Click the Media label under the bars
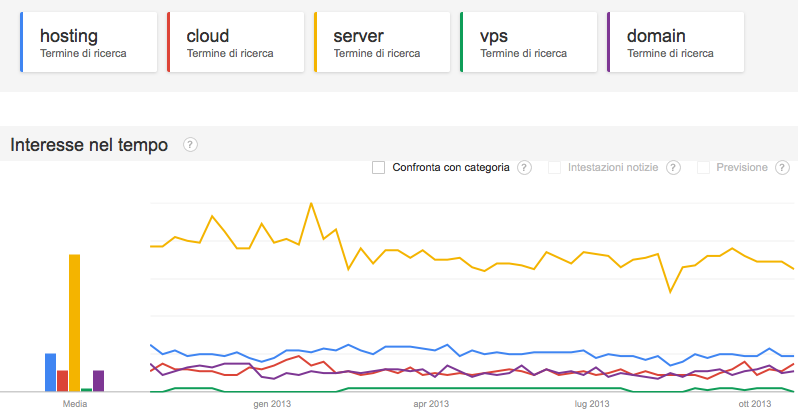The image size is (798, 412). (74, 404)
